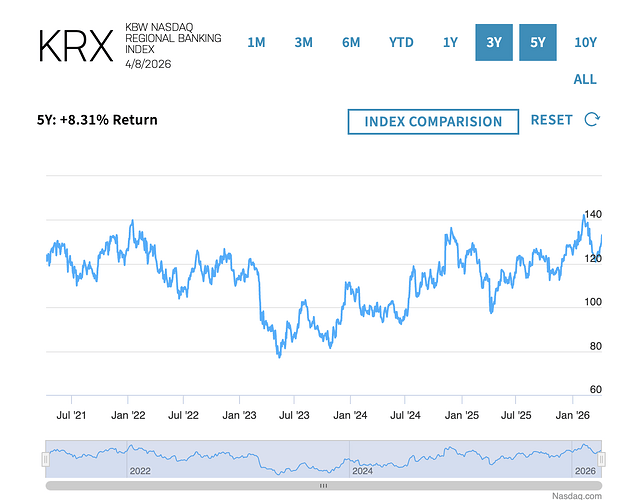Click the 140 y-axis label

(593, 215)
